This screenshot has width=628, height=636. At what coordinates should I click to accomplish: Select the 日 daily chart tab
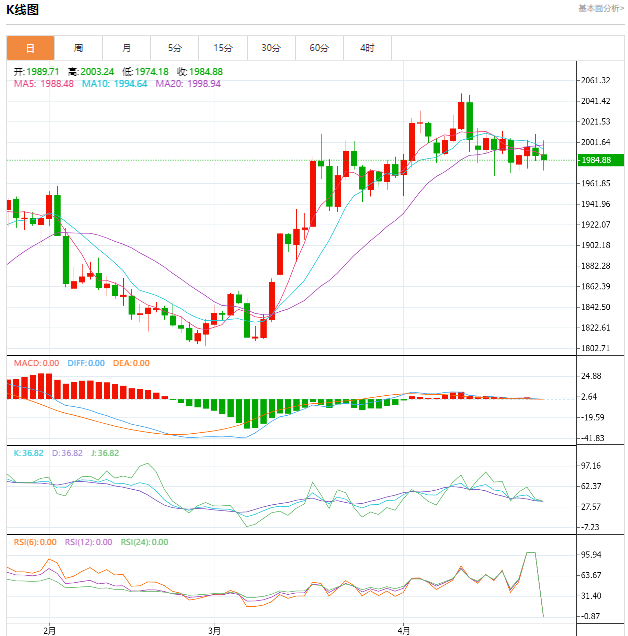click(30, 48)
